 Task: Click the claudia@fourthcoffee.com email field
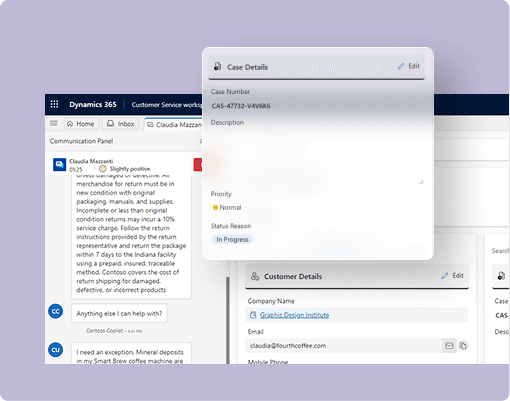coord(343,346)
